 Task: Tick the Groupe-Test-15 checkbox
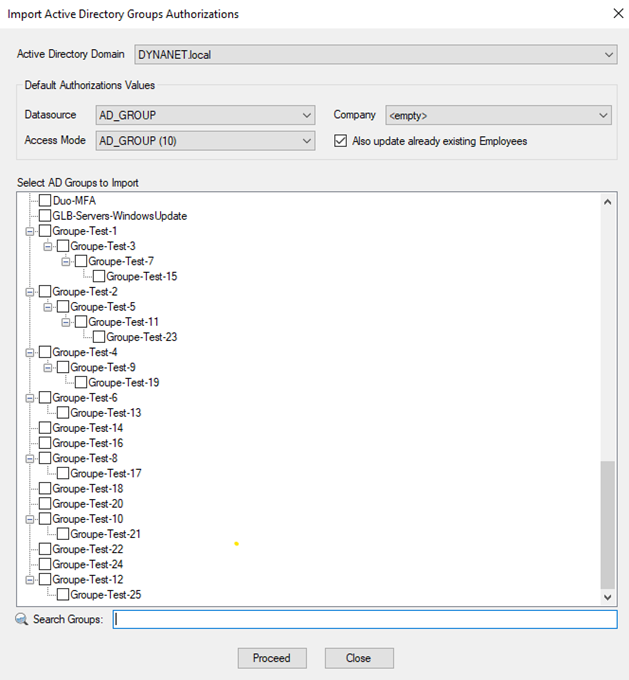tap(98, 277)
